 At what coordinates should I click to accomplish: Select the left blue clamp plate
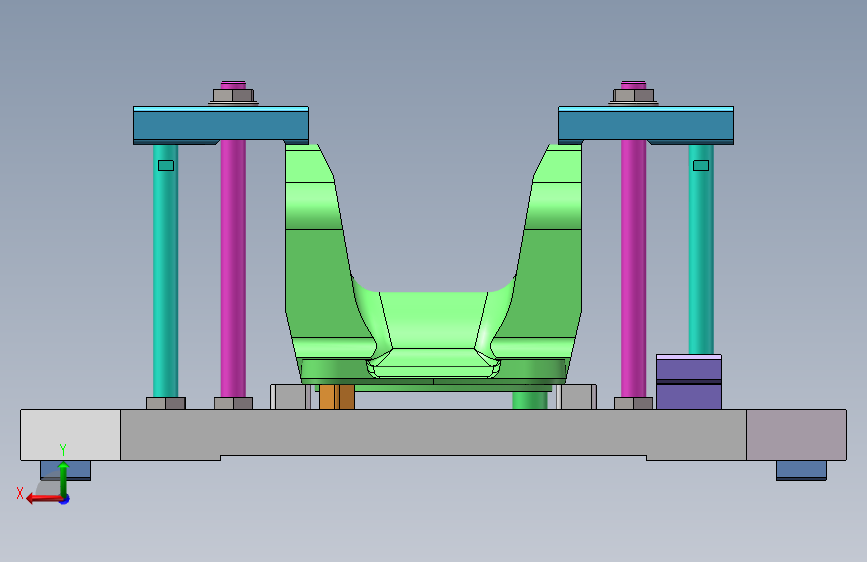(x=221, y=126)
